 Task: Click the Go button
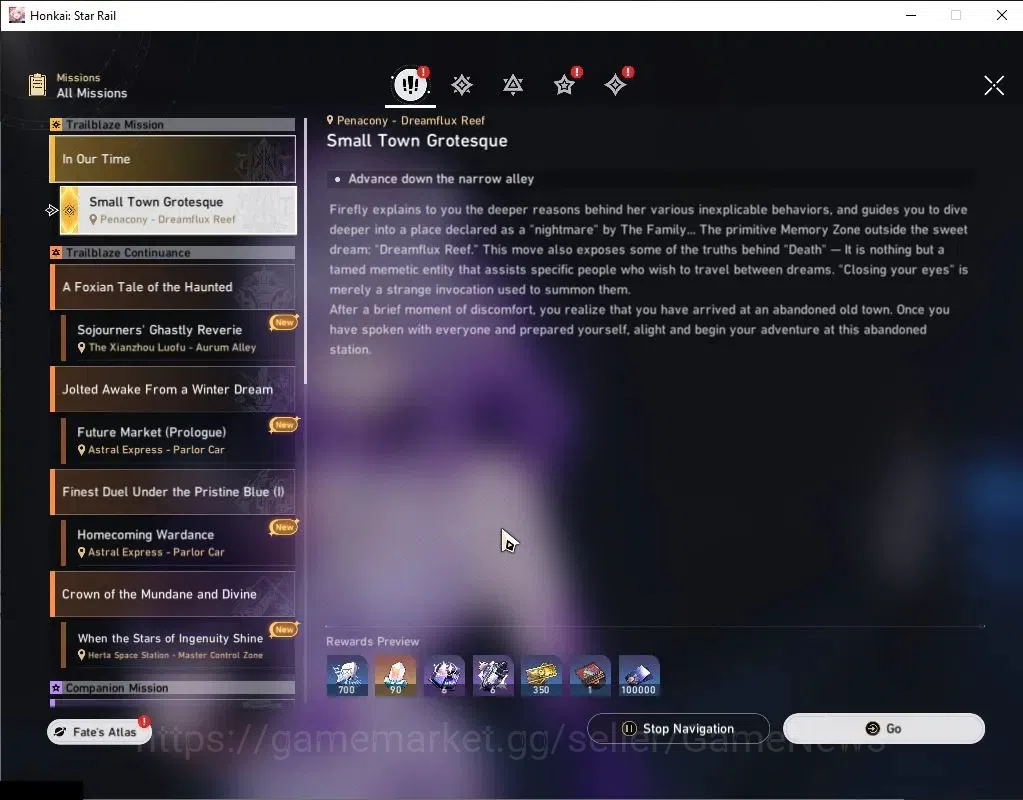(883, 729)
